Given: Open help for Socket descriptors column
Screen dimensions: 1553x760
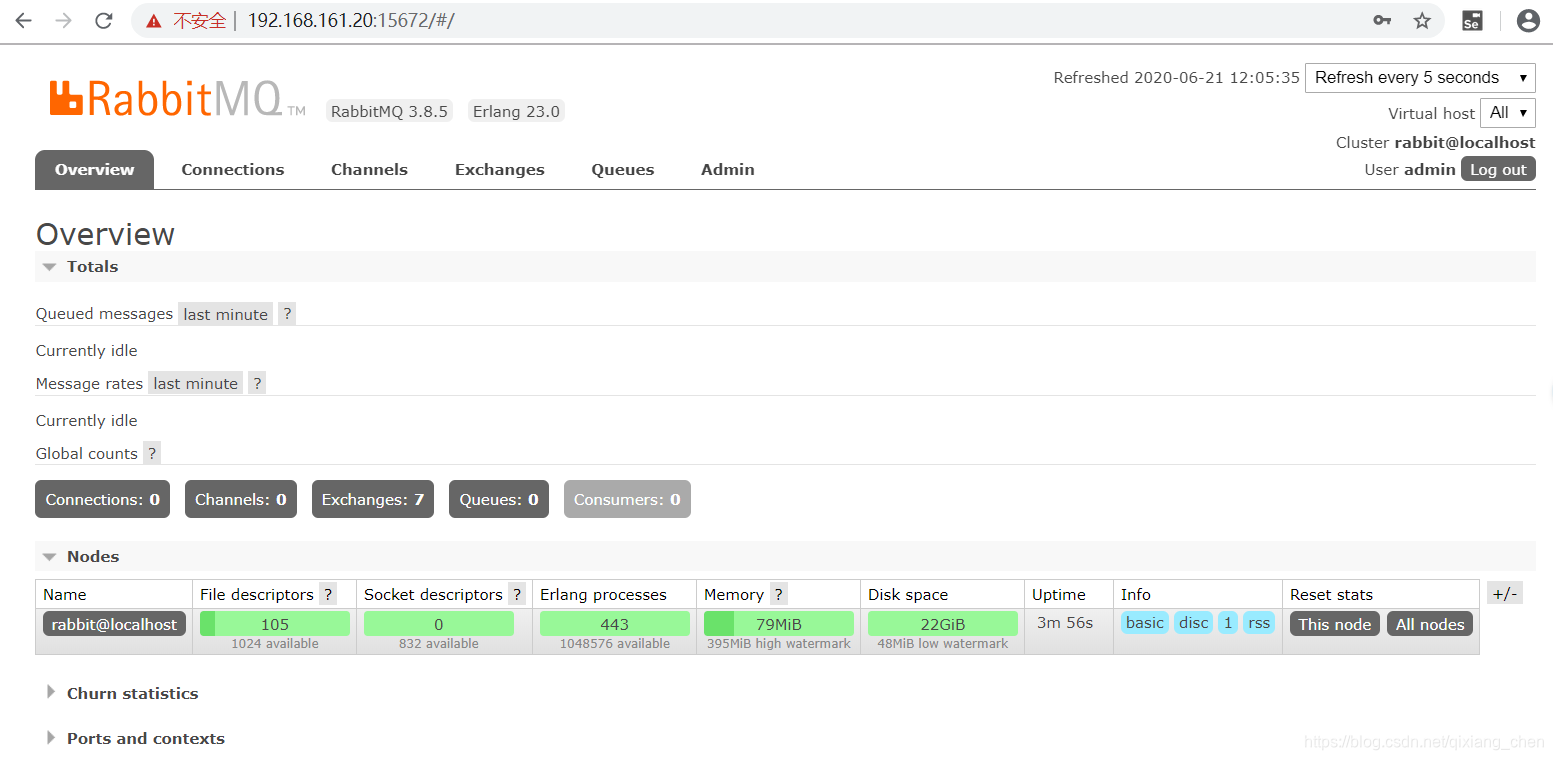Looking at the screenshot, I should pos(517,594).
